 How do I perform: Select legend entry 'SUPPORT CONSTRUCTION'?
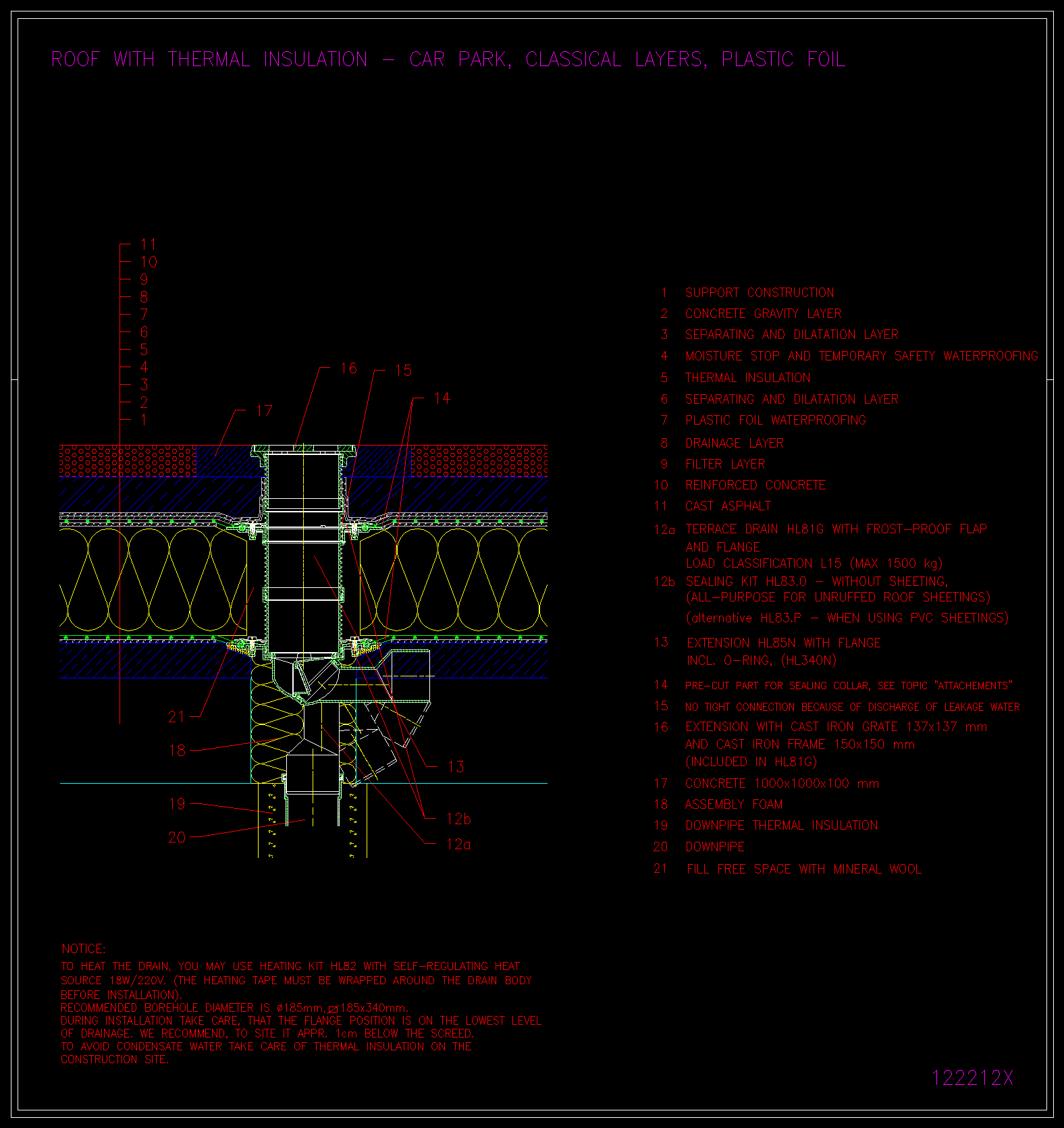[x=759, y=293]
